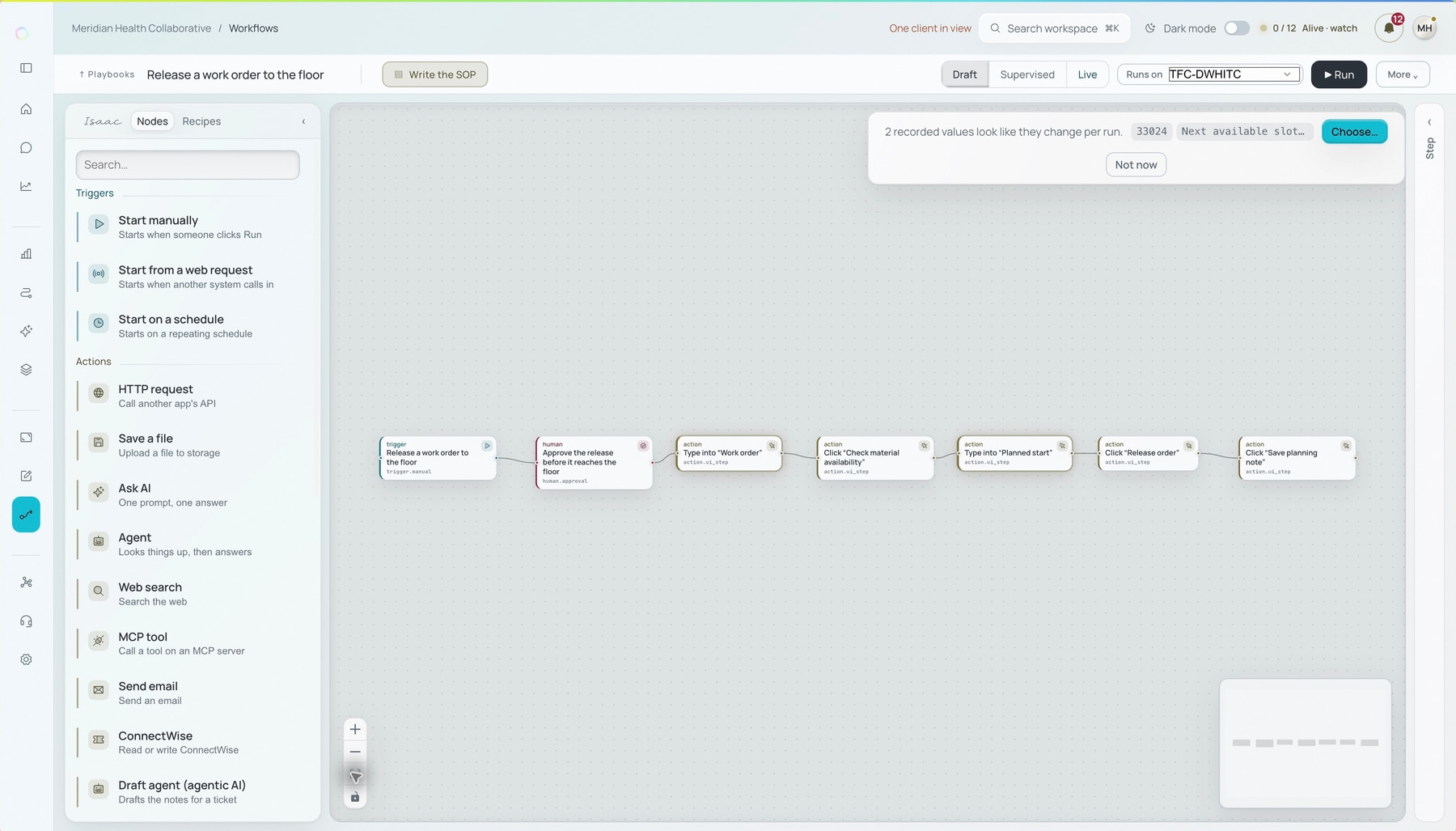Open the home icon in sidebar
Screen dimensions: 1456x831
pyautogui.click(x=26, y=109)
